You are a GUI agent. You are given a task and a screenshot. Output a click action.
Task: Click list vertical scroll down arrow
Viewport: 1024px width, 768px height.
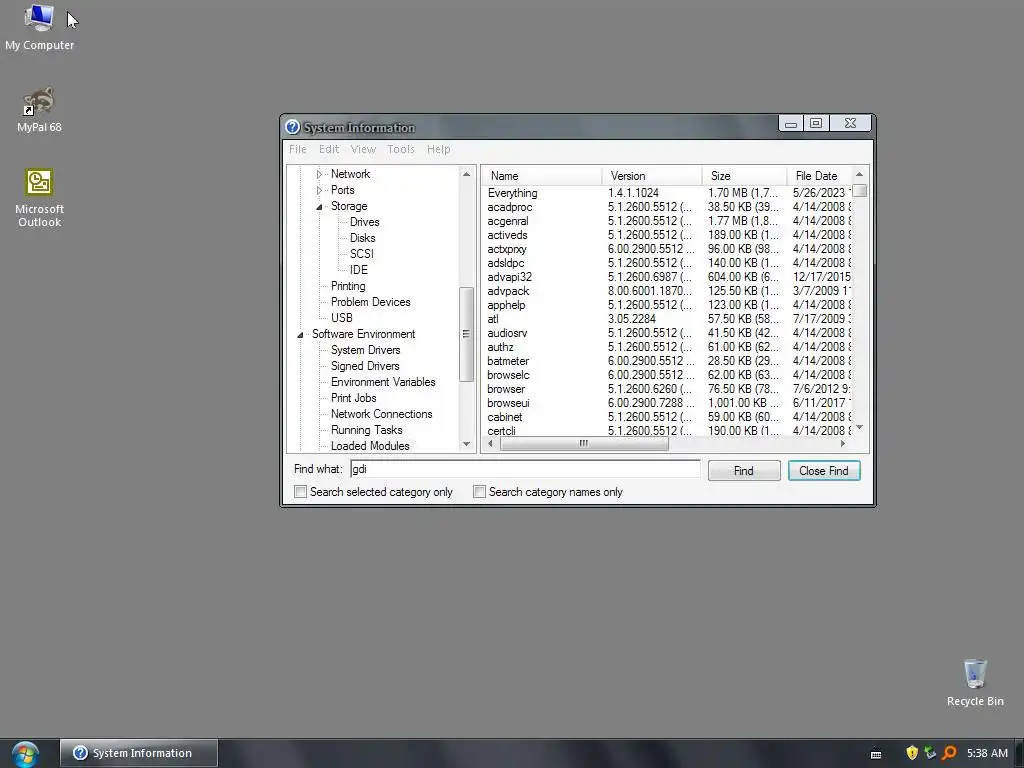point(859,427)
